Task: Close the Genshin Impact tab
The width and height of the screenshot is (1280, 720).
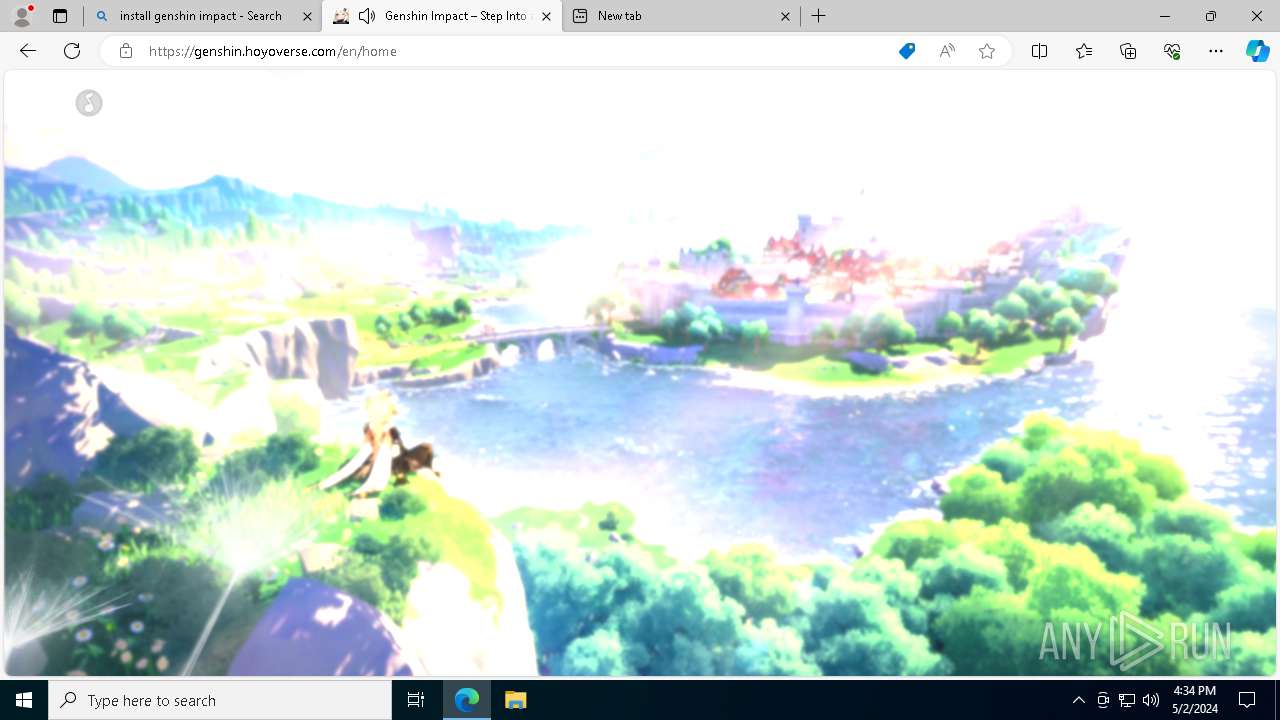Action: click(546, 16)
